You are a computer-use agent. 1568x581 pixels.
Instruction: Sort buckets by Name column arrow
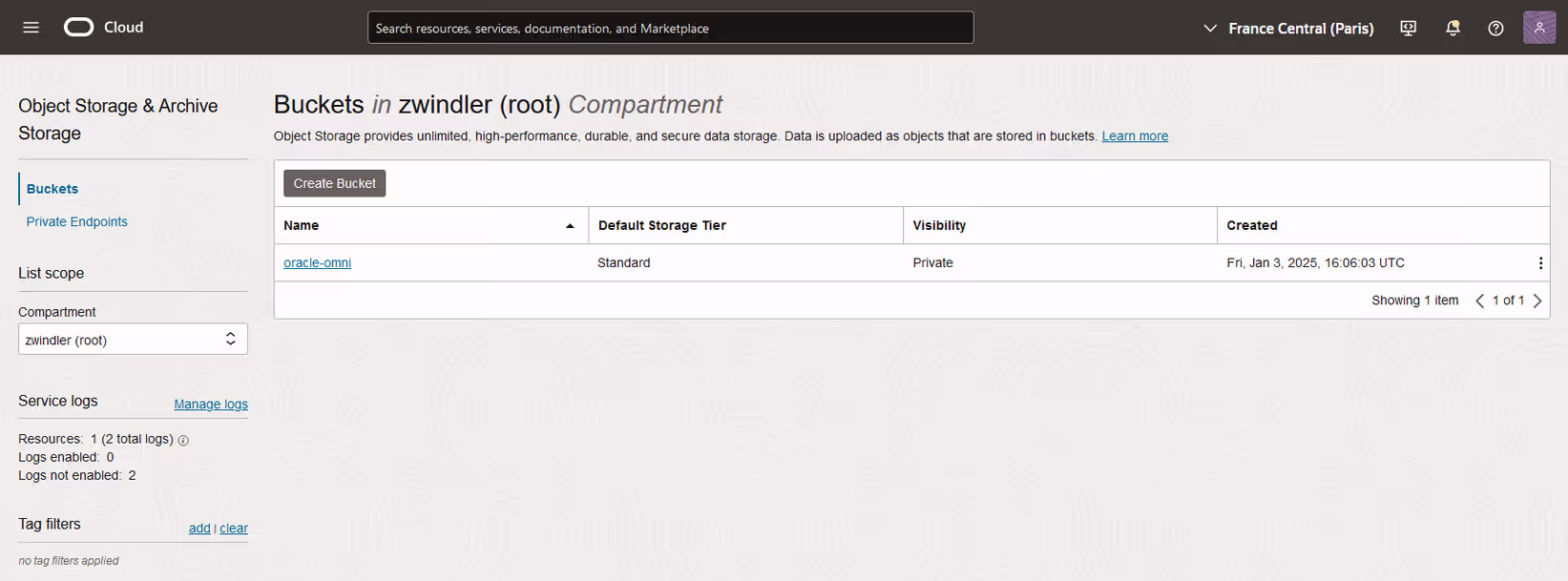570,226
